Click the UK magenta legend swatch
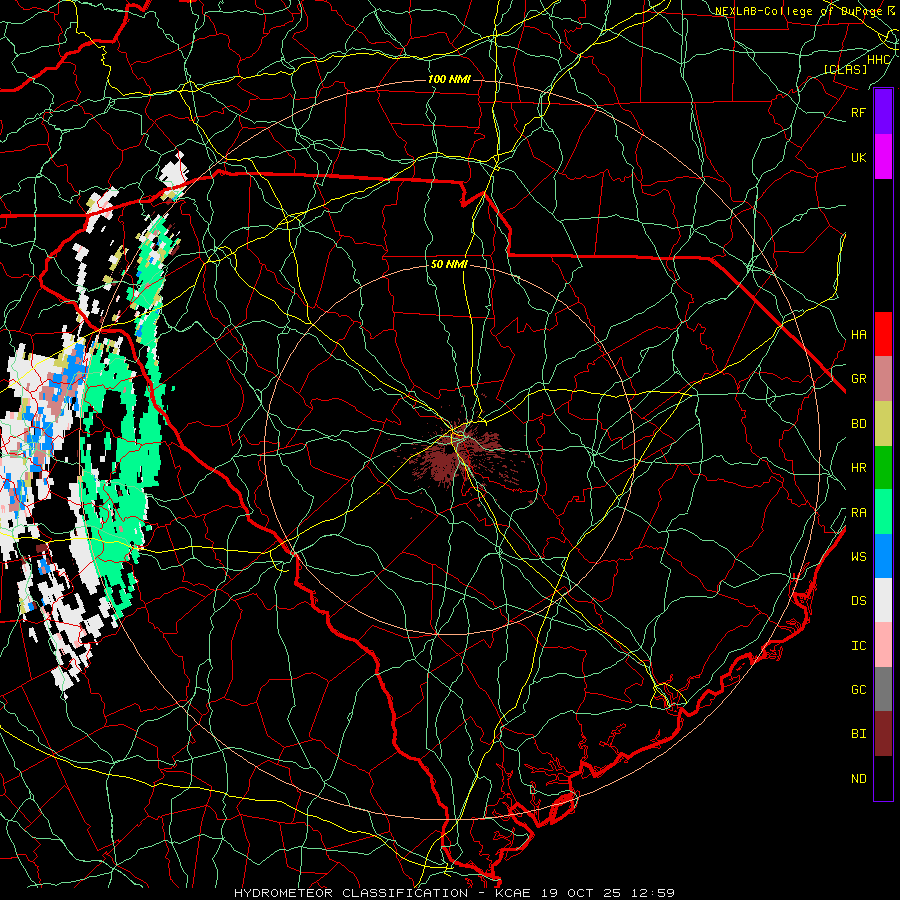900x900 pixels. click(883, 157)
